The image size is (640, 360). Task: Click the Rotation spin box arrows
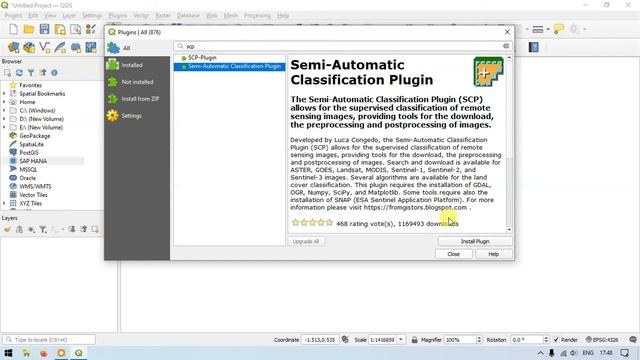pos(546,340)
